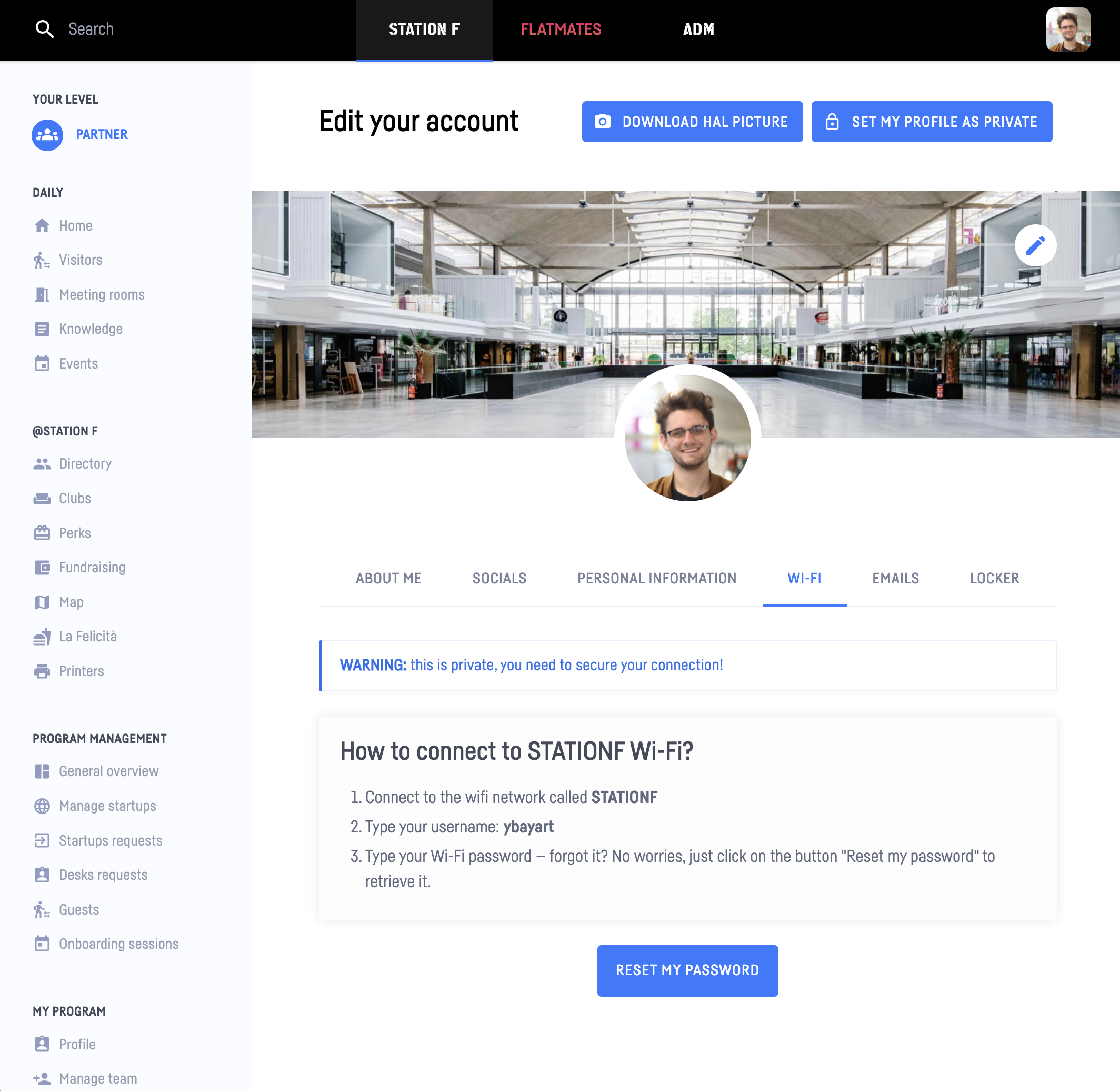The image size is (1120, 1091).
Task: Open Clubs link in sidebar
Action: tap(75, 499)
